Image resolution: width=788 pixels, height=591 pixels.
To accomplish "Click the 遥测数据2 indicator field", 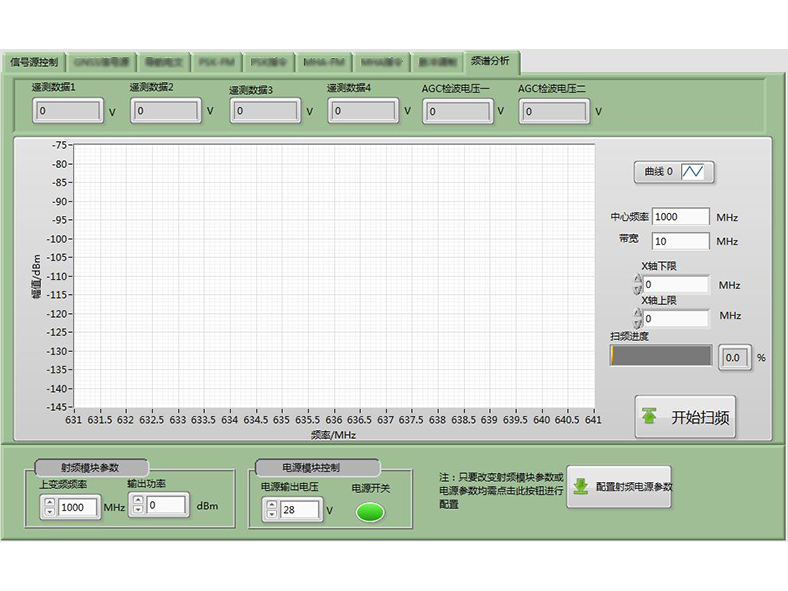I will coord(166,111).
